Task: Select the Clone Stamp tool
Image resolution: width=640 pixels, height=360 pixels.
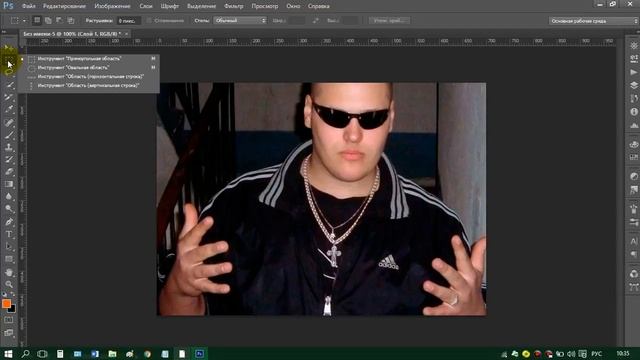Action: [x=9, y=147]
